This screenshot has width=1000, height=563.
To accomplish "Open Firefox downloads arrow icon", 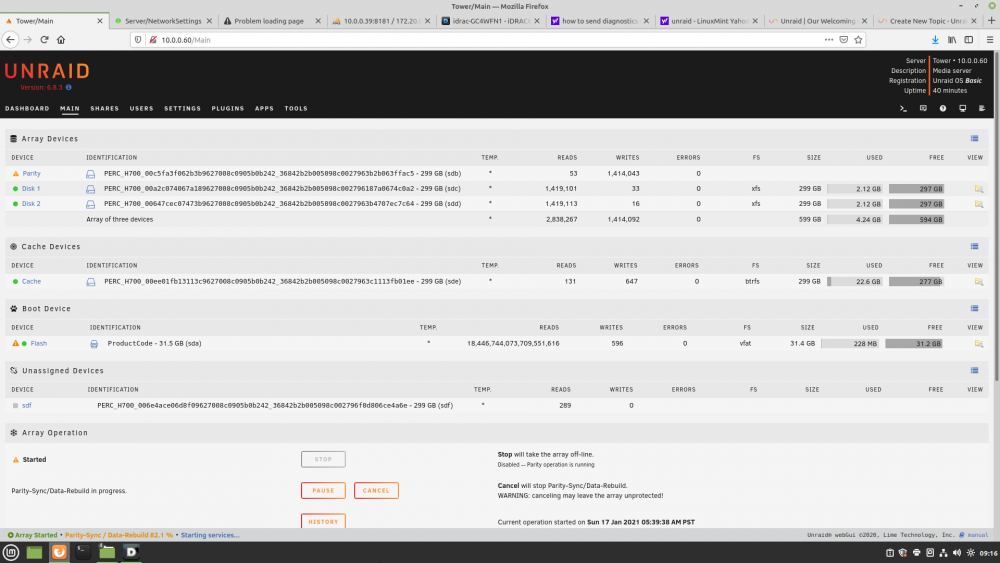I will [935, 40].
